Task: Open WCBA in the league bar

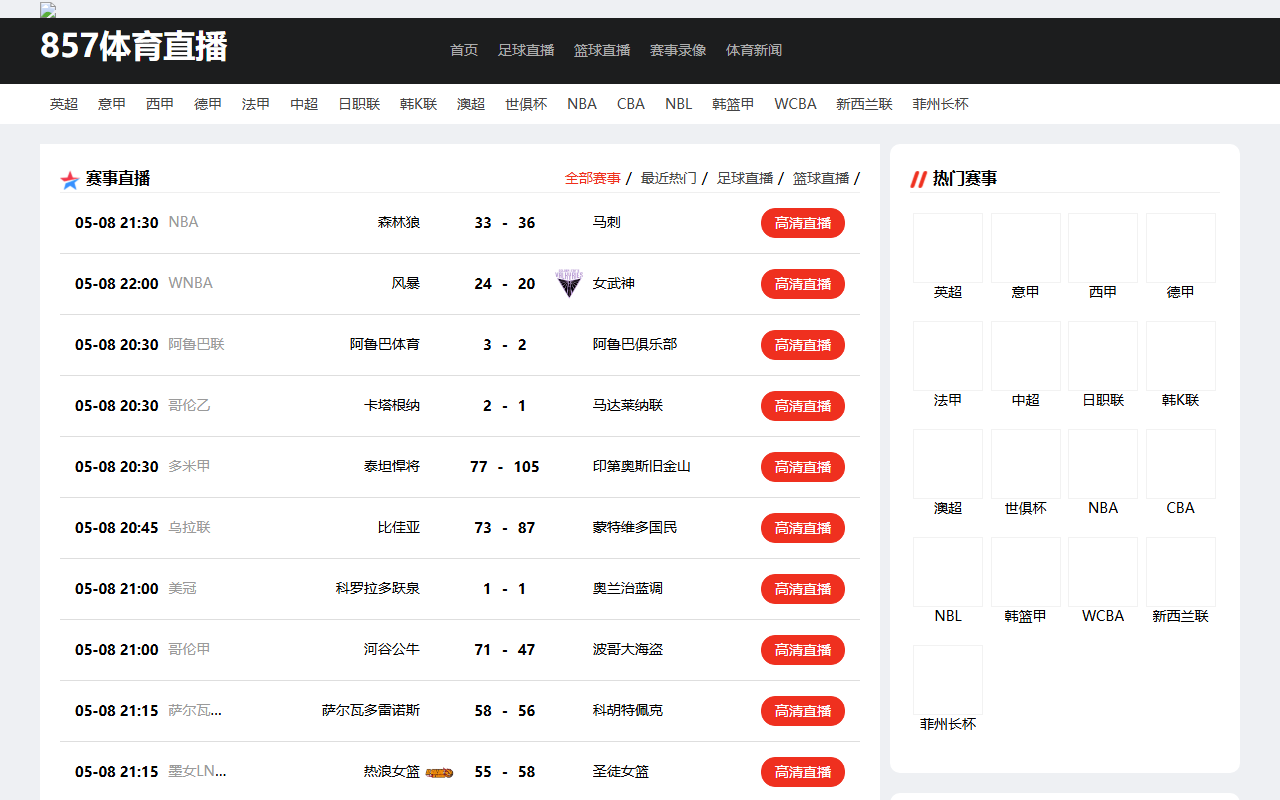Action: point(795,104)
